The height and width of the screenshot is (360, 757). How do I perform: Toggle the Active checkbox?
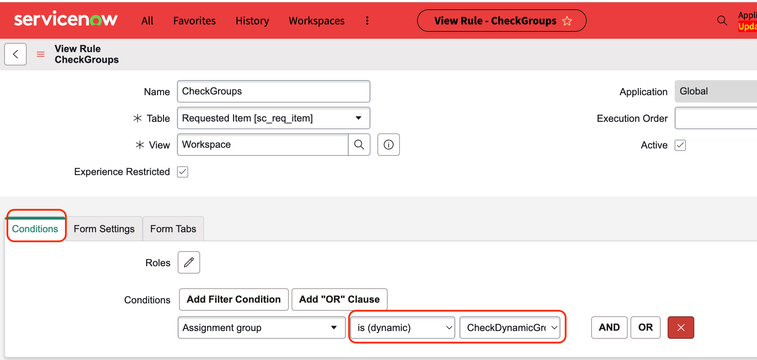pos(680,145)
